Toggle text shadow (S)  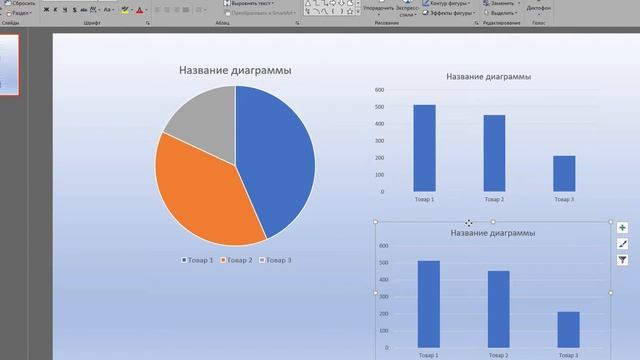(x=74, y=10)
